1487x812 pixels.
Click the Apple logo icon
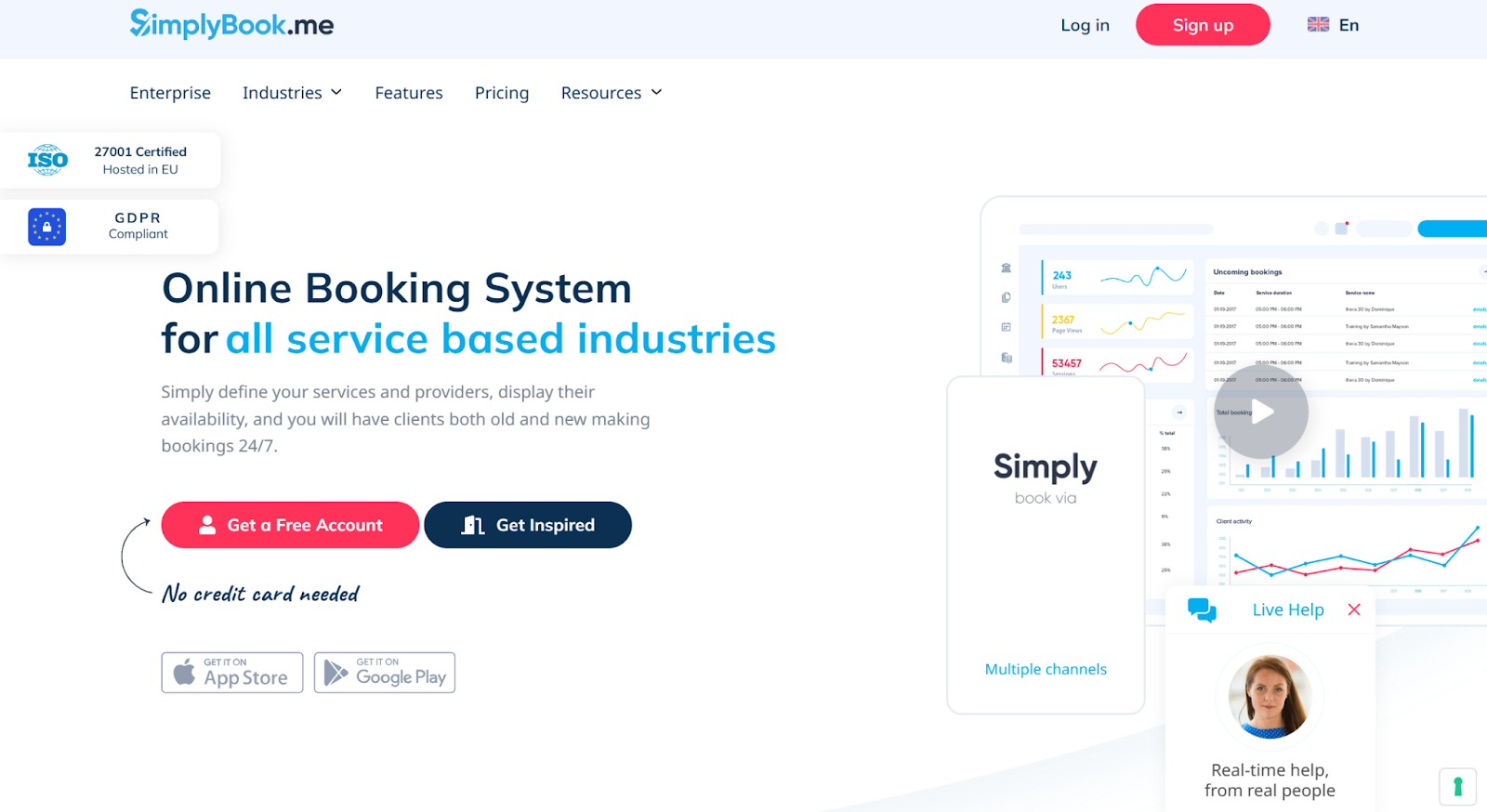click(x=185, y=672)
